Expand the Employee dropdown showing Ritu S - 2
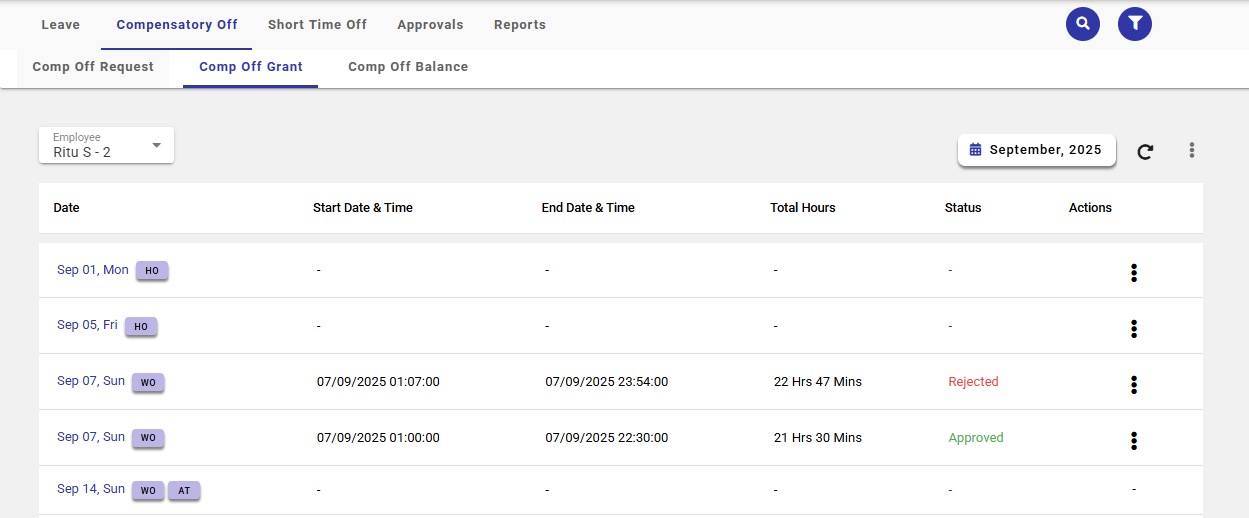Screen dimensions: 1249x518 pyautogui.click(x=106, y=146)
